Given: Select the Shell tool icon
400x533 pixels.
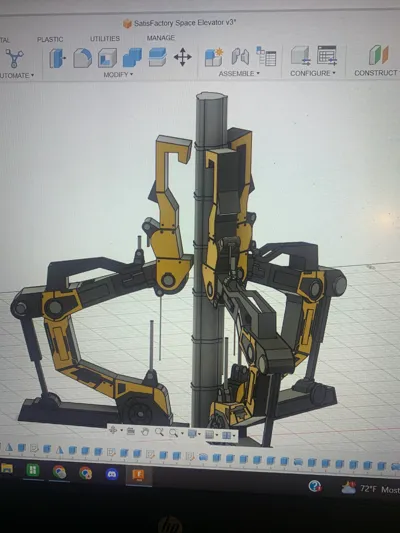Looking at the screenshot, I should 107,58.
